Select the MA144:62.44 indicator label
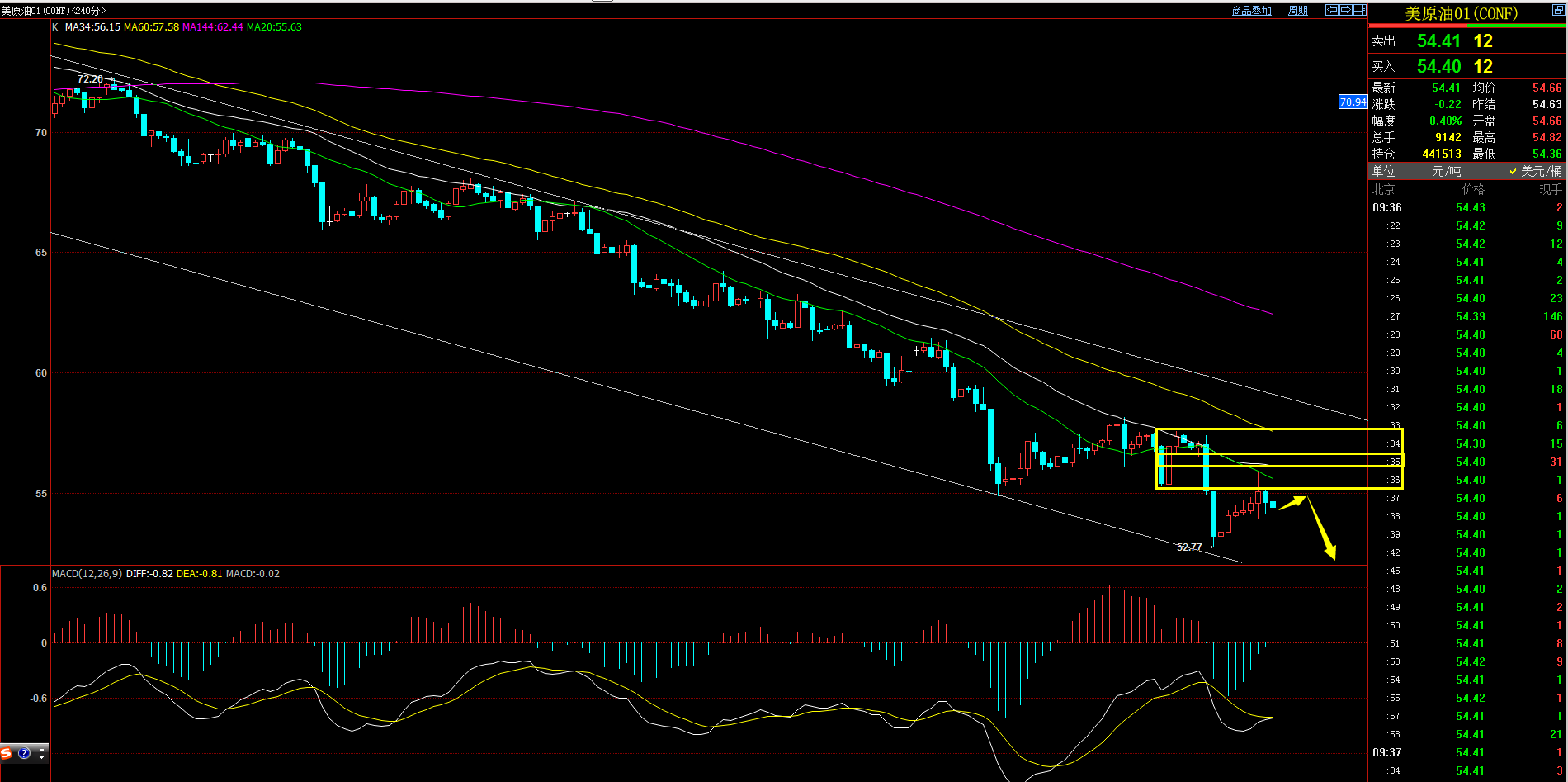1568x782 pixels. point(213,27)
